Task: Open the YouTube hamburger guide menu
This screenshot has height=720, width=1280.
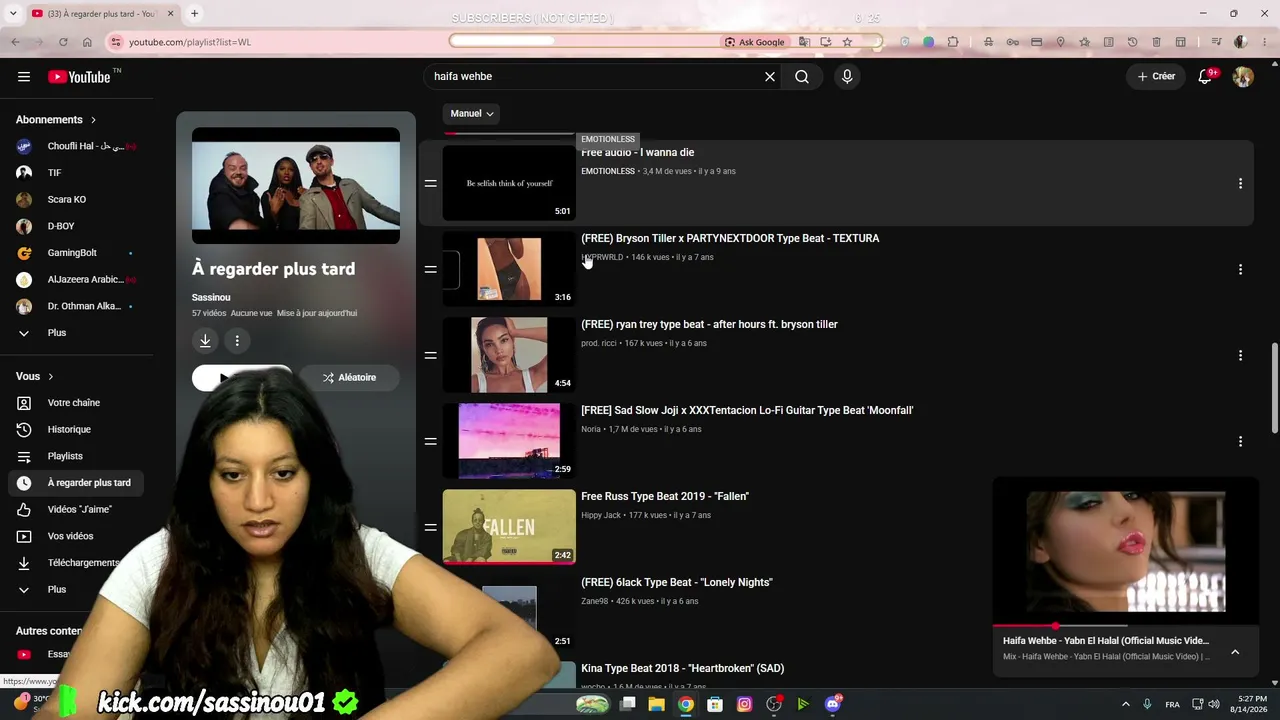Action: [x=24, y=77]
